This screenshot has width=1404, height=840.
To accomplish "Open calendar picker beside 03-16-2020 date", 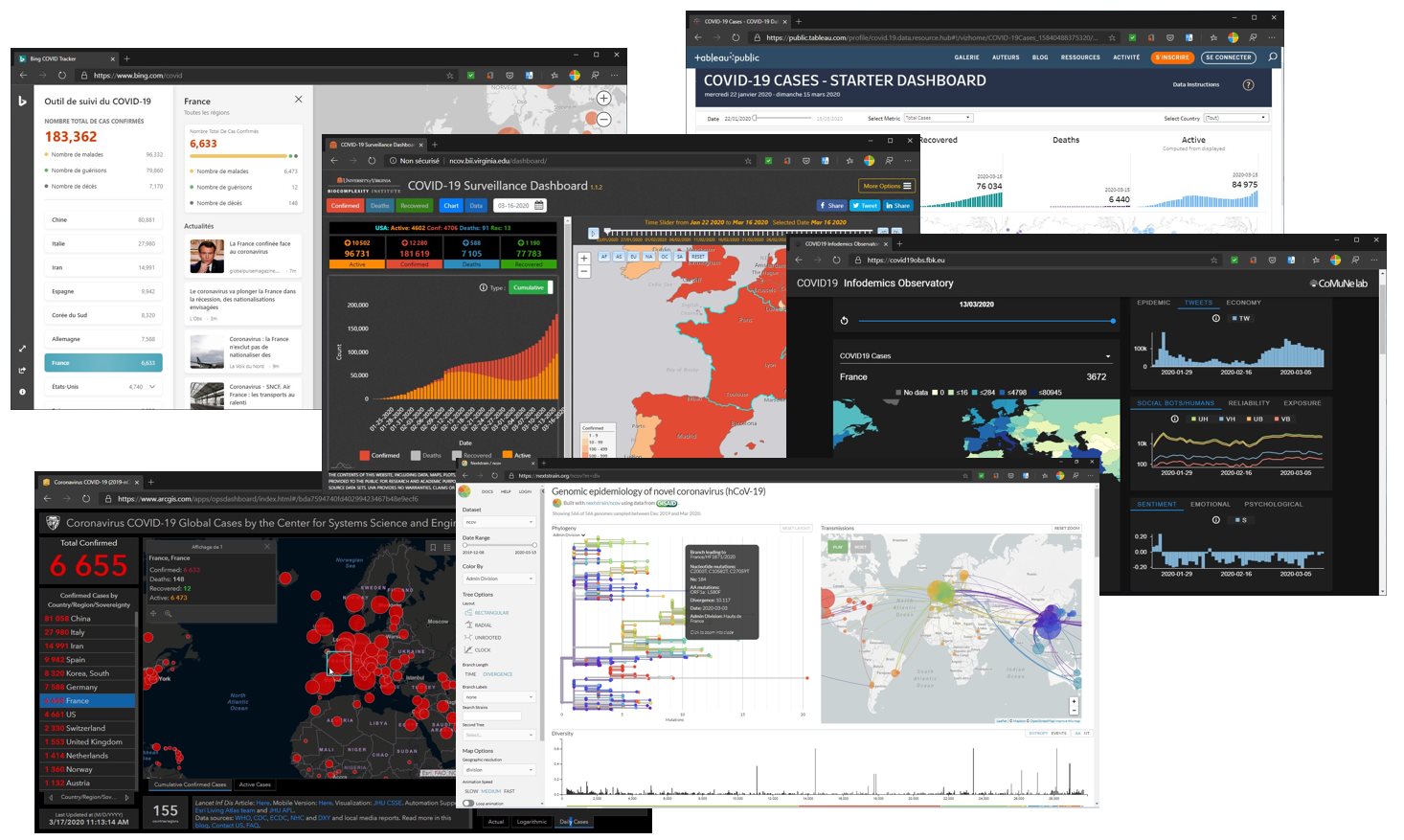I will (539, 206).
